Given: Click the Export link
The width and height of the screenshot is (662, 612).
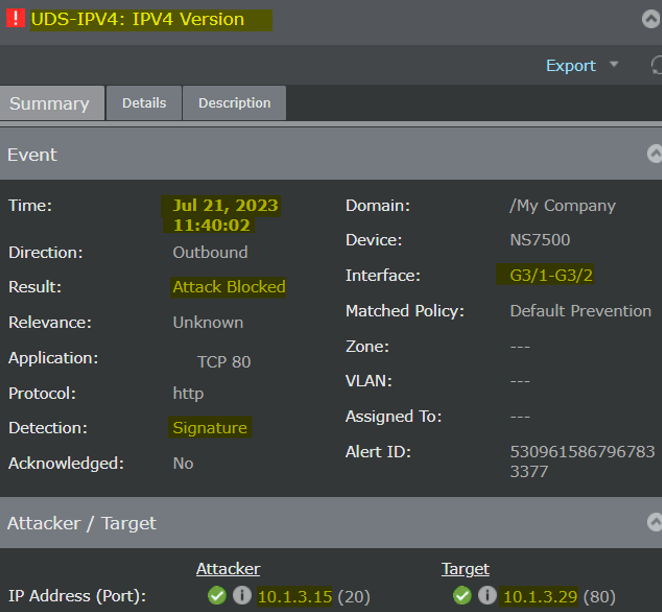Looking at the screenshot, I should pyautogui.click(x=571, y=65).
